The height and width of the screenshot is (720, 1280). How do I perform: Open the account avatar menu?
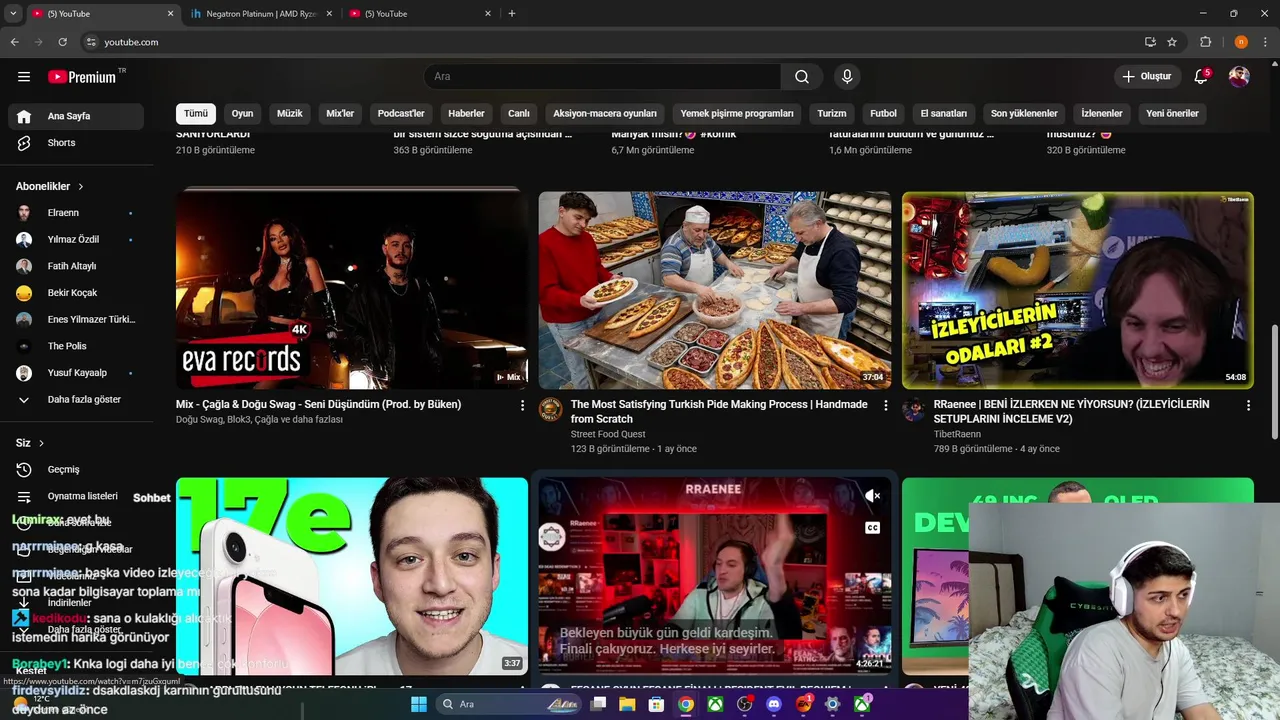tap(1239, 77)
